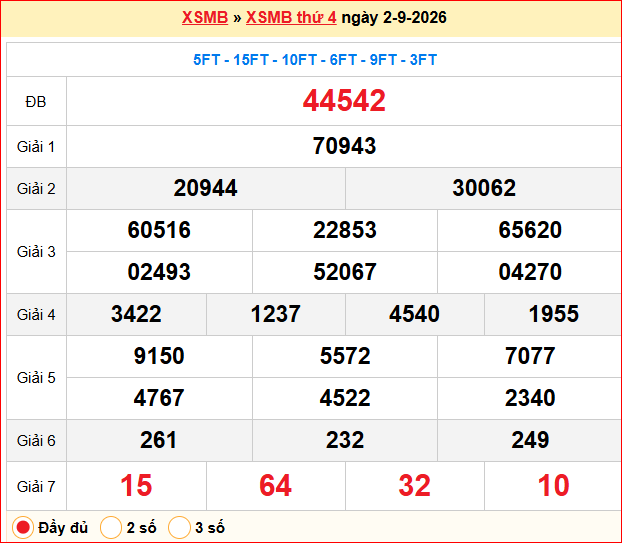This screenshot has height=543, width=622.
Task: Click Giải 6 number 249
Action: point(530,440)
